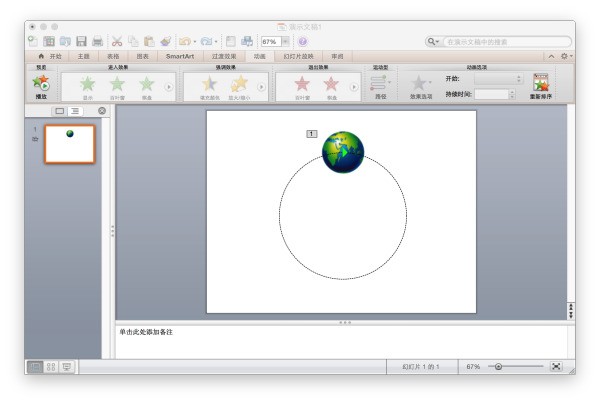Image resolution: width=600 pixels, height=404 pixels.
Task: Open the SmartArt ribbon tab
Action: pos(180,57)
